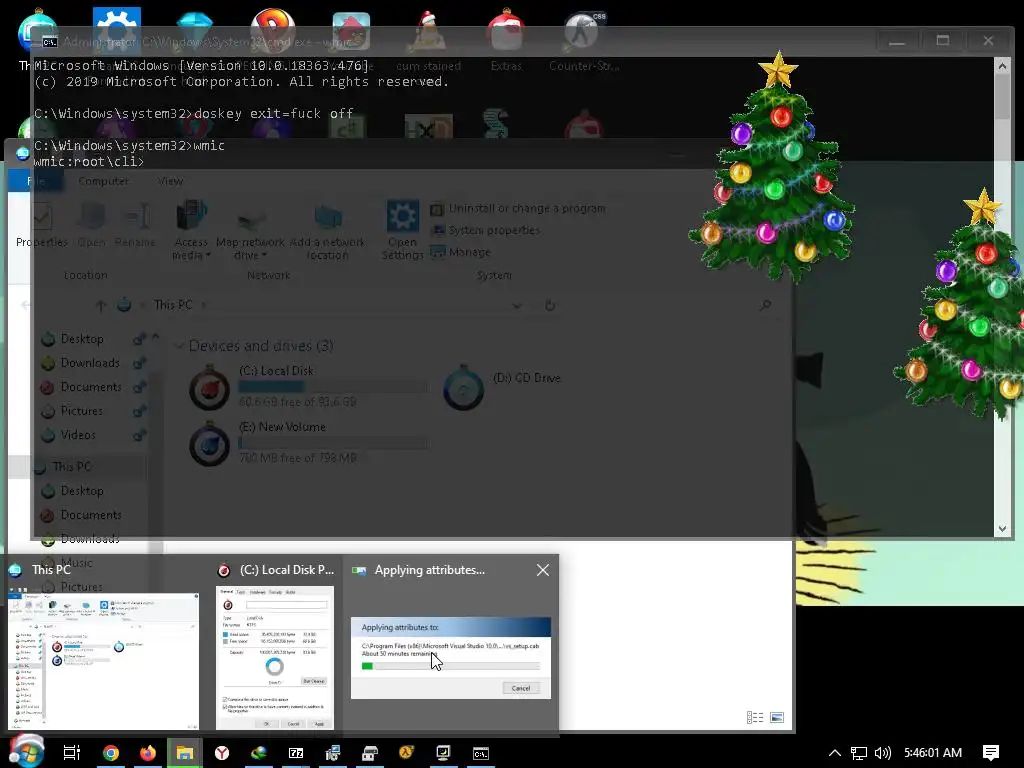This screenshot has height=768, width=1024.
Task: Click the File Explorer taskbar icon
Action: (x=185, y=753)
